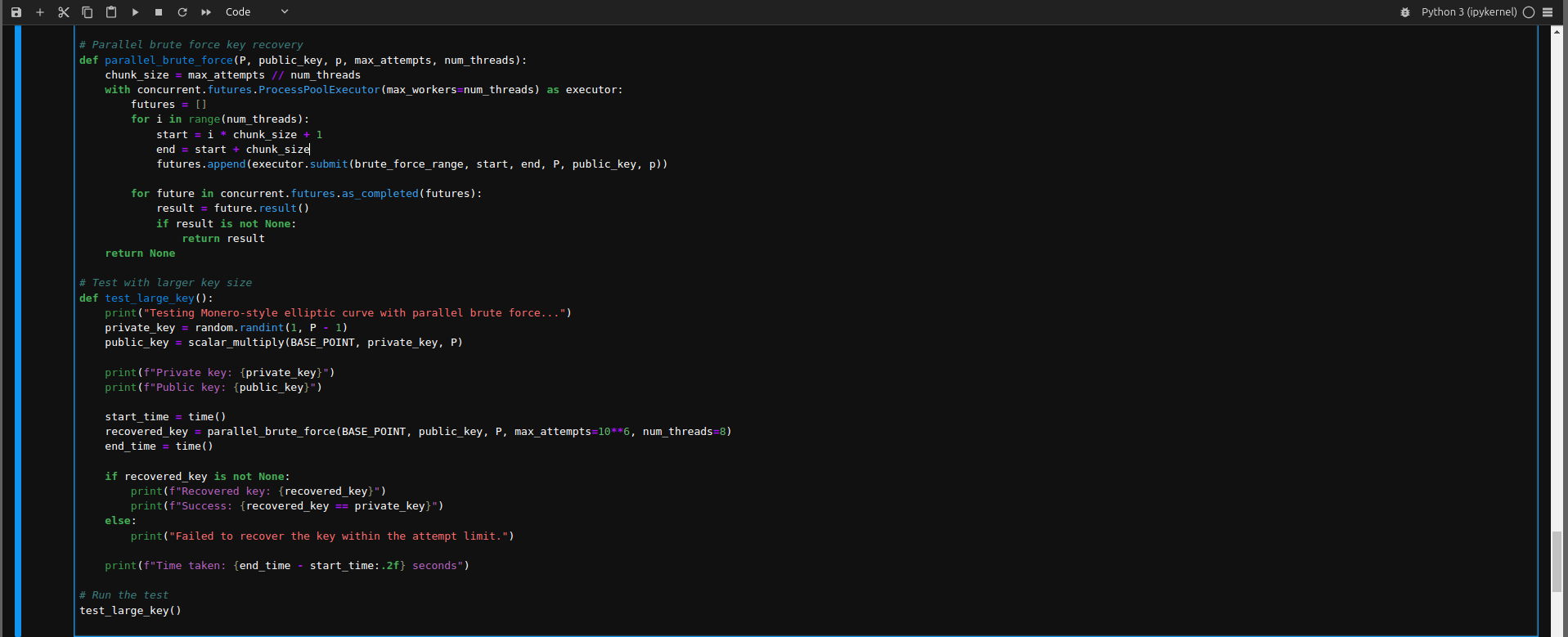Image resolution: width=1568 pixels, height=637 pixels.
Task: Interrupt the kernel with the stop button
Action: (159, 12)
